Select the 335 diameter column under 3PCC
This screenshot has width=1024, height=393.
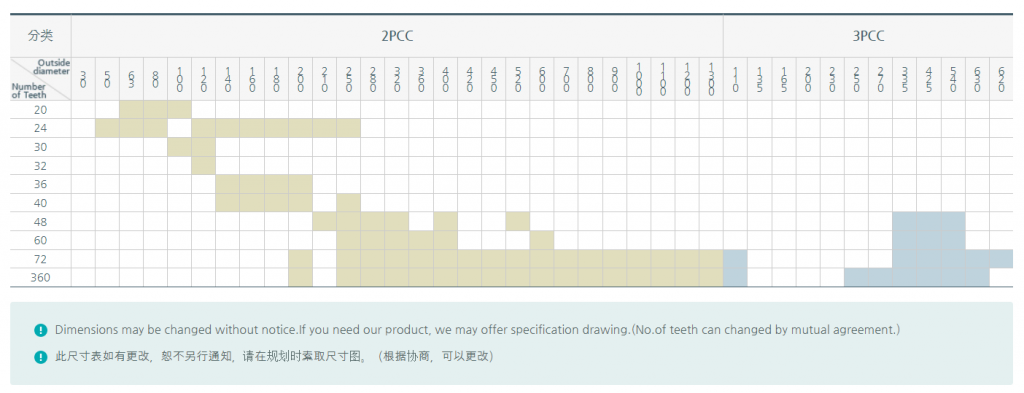904,79
